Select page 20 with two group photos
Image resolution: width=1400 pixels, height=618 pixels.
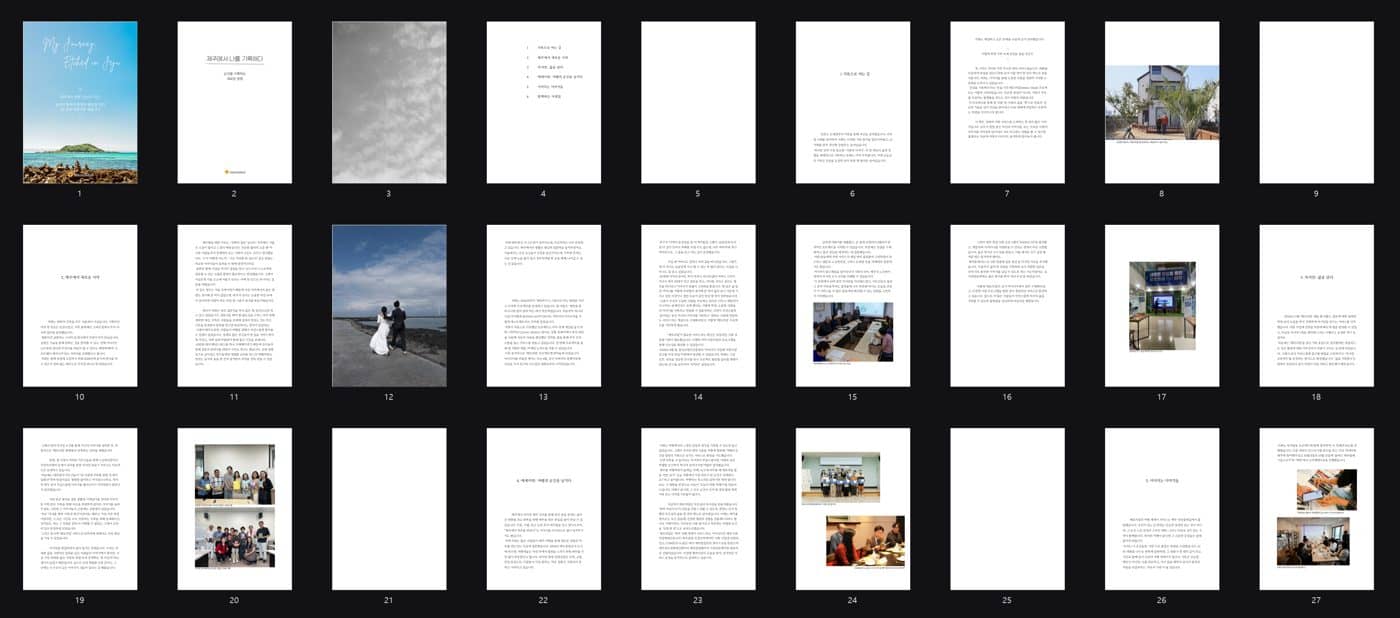pos(235,509)
